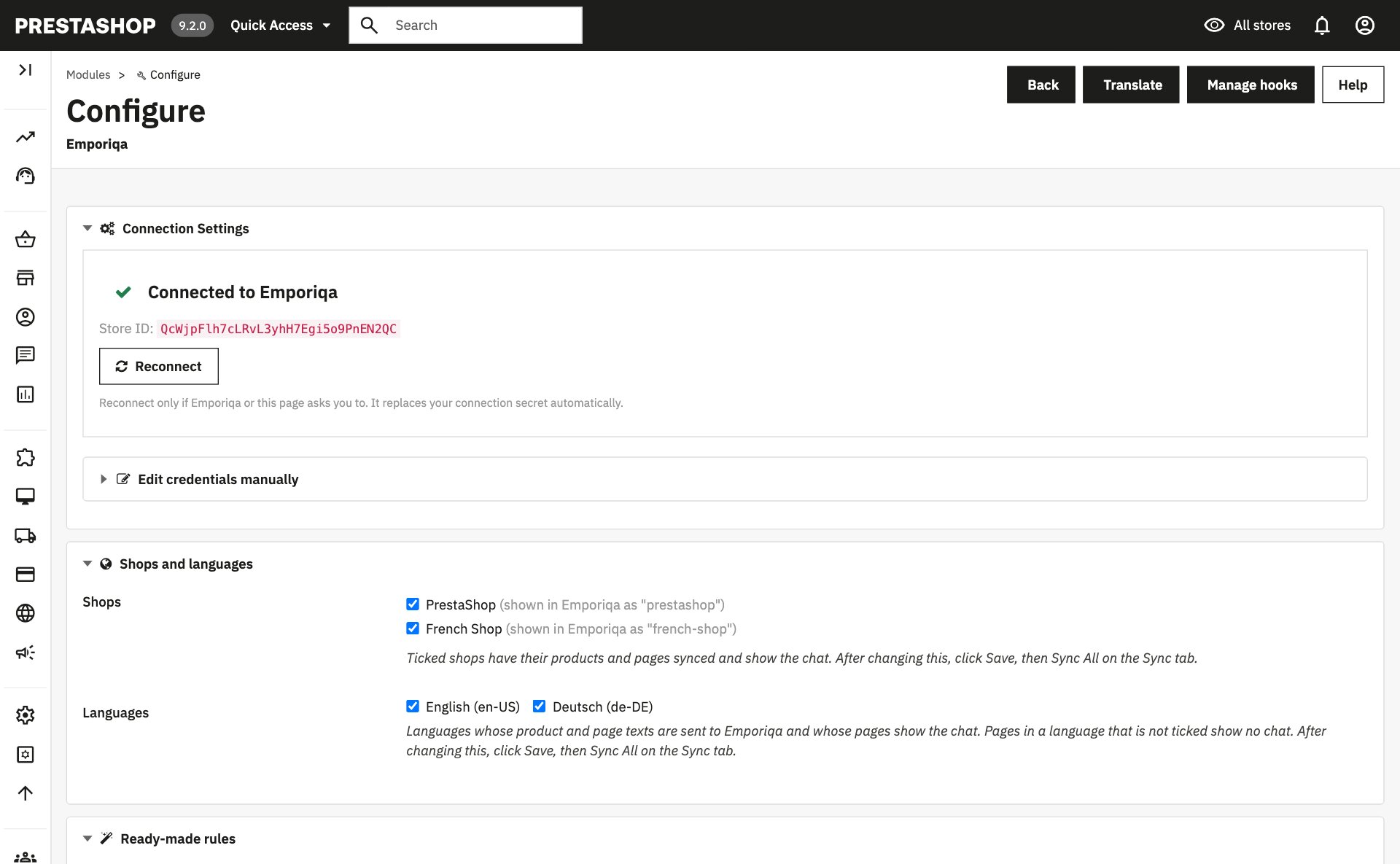
Task: Open Customer Service chat icon in sidebar
Action: point(26,355)
